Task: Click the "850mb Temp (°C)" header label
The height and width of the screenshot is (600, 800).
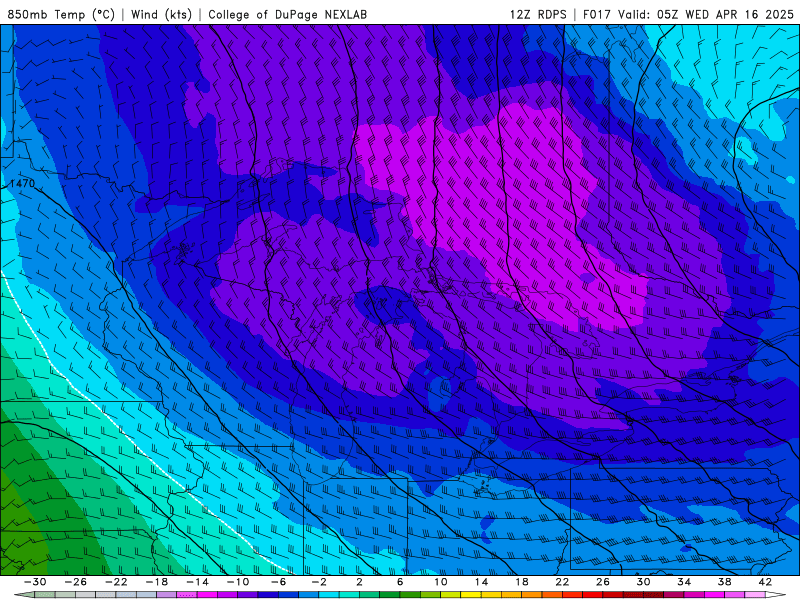Action: [61, 14]
